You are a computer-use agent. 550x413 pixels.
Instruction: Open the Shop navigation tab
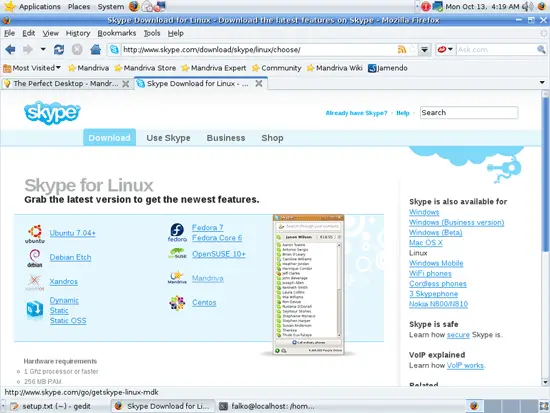(x=272, y=138)
